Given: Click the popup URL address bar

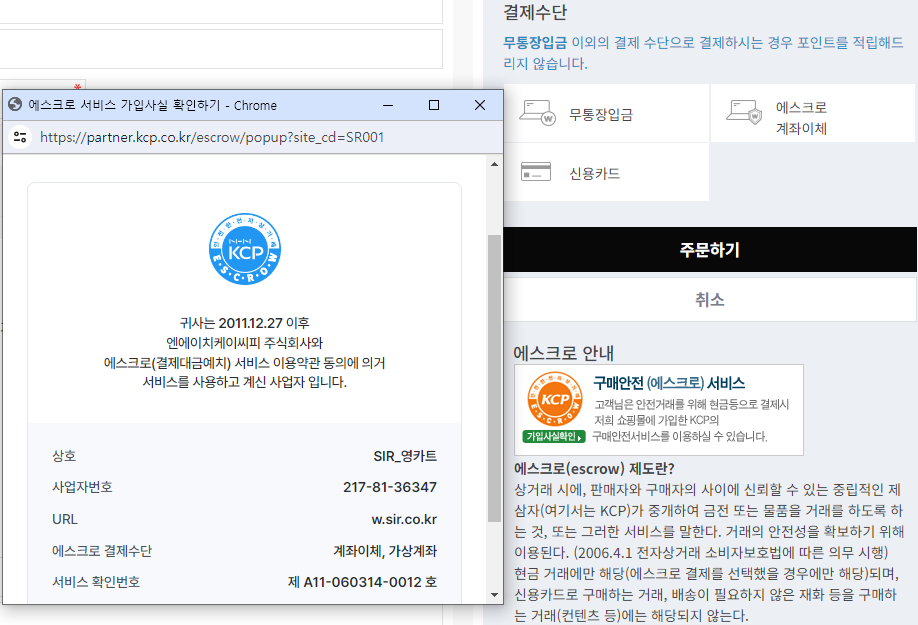Looking at the screenshot, I should point(212,138).
